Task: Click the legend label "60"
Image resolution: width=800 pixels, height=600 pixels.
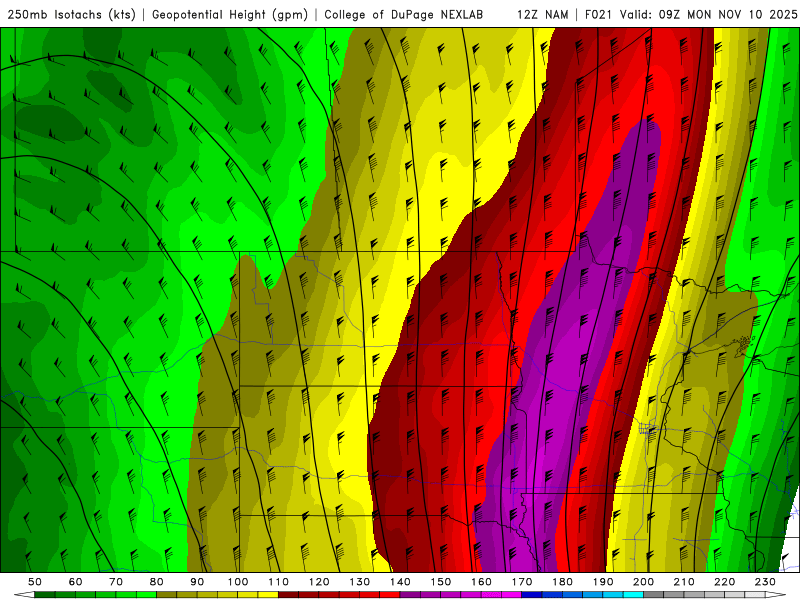Action: point(76,582)
